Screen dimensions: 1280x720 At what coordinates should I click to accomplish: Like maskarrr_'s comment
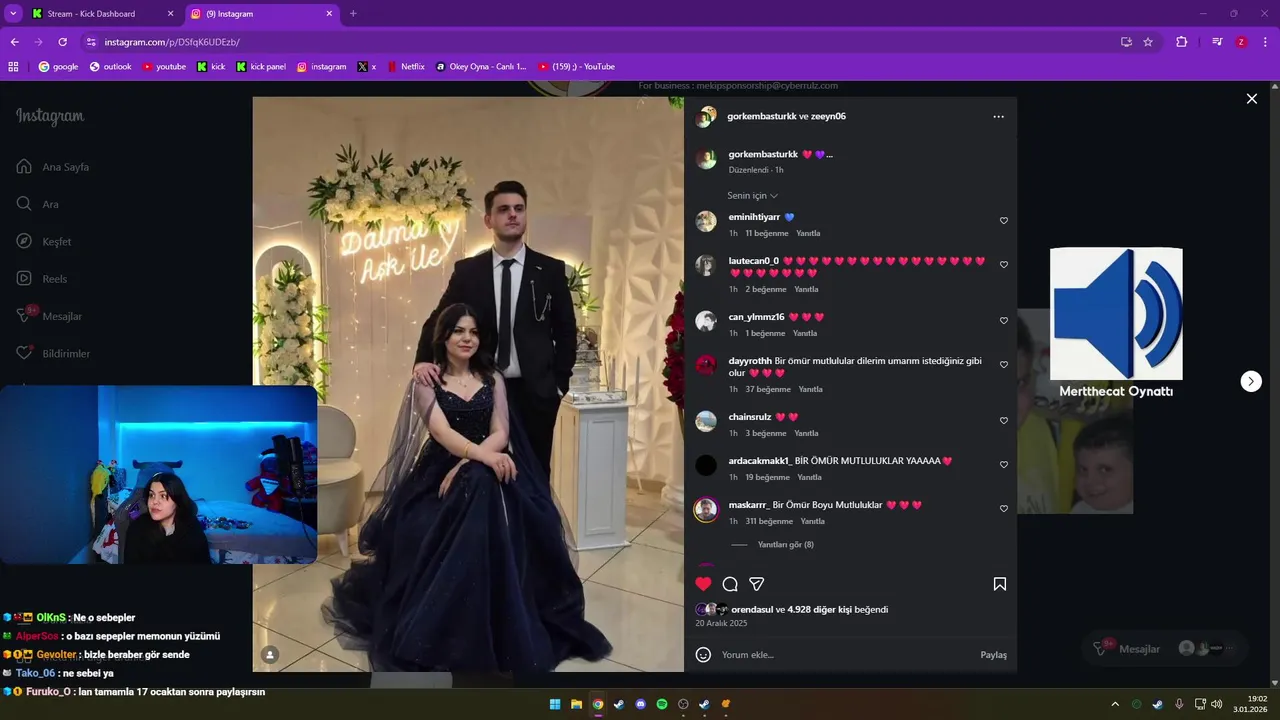point(1004,509)
